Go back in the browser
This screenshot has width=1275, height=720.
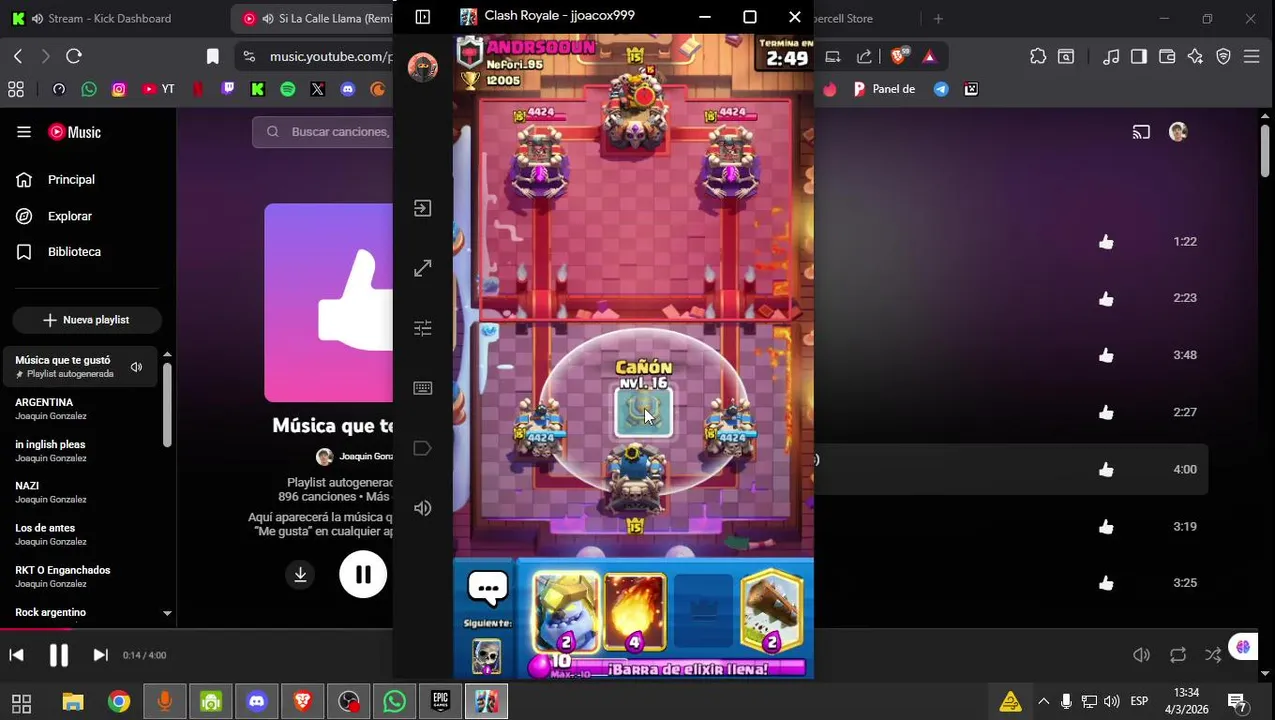tap(17, 56)
